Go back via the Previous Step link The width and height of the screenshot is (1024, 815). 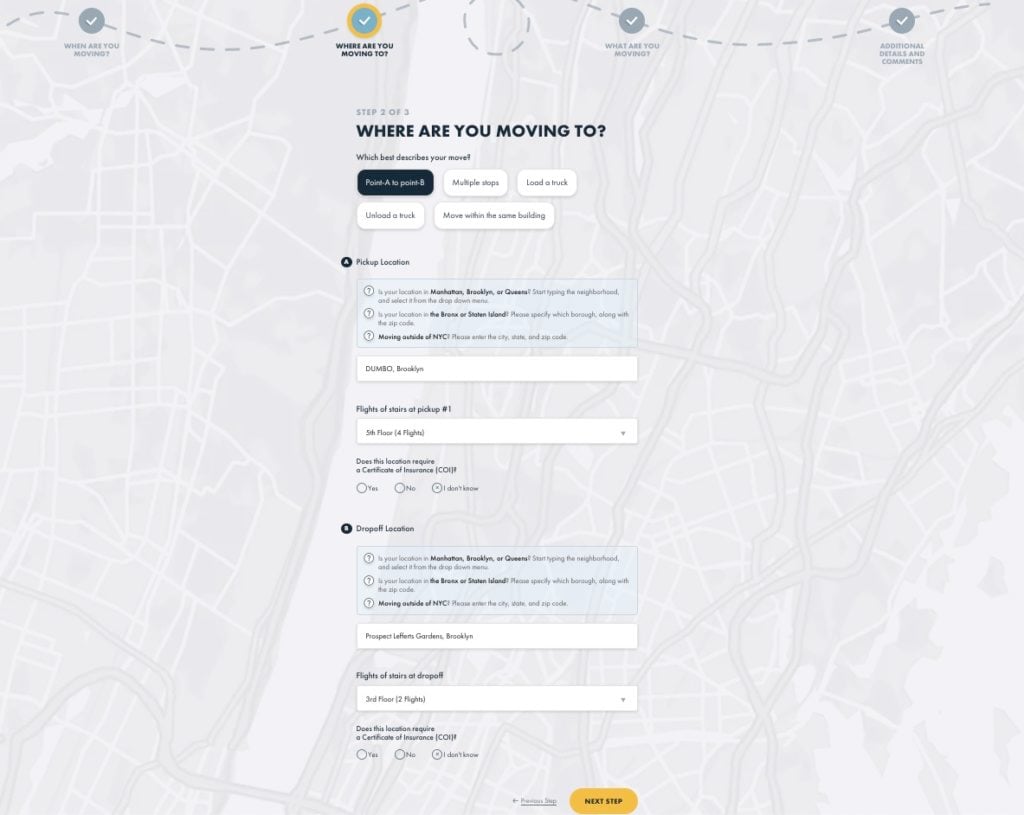(x=534, y=801)
